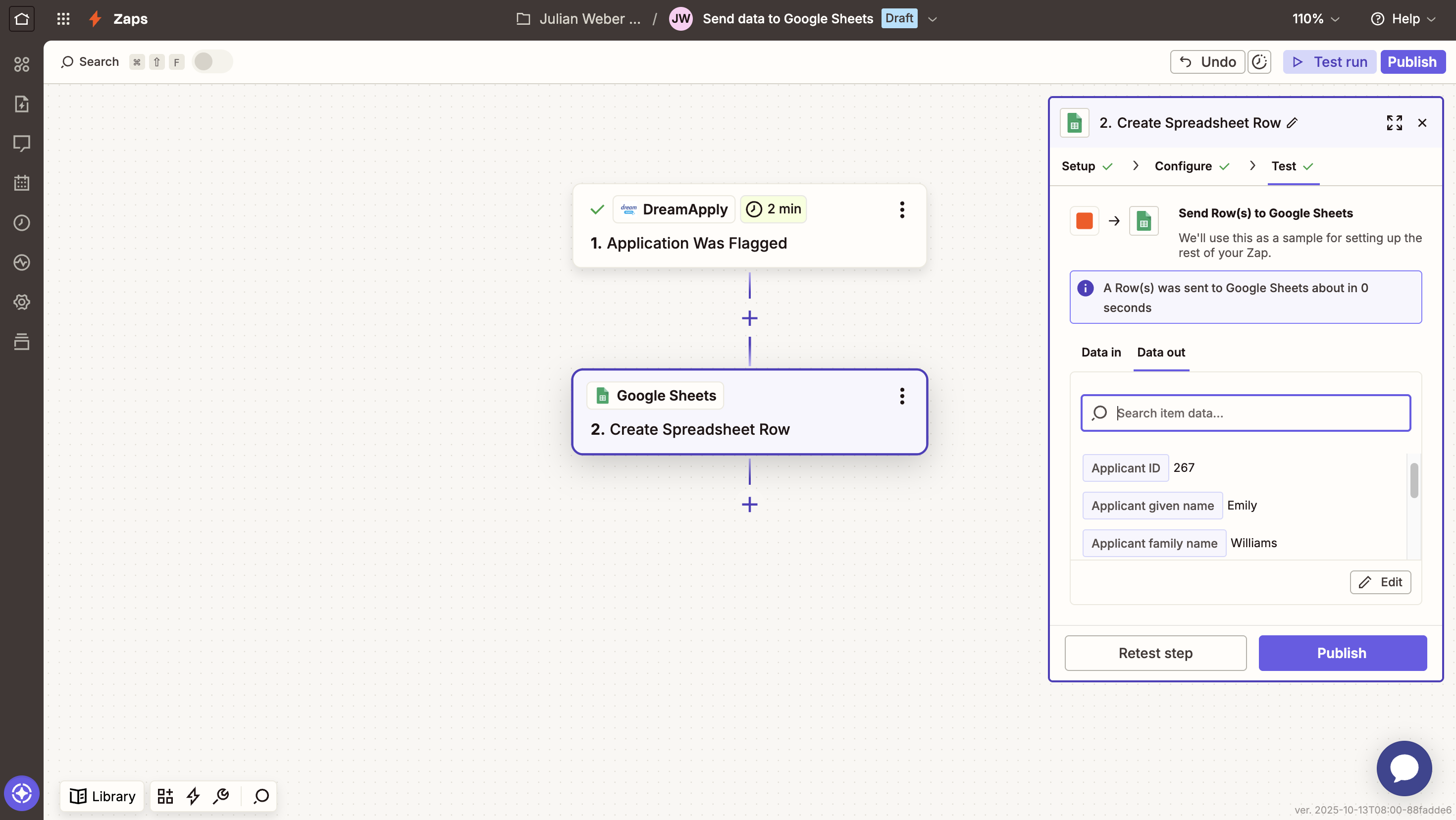Screen dimensions: 1456x820
Task: Select the Data out tab
Action: click(1161, 352)
